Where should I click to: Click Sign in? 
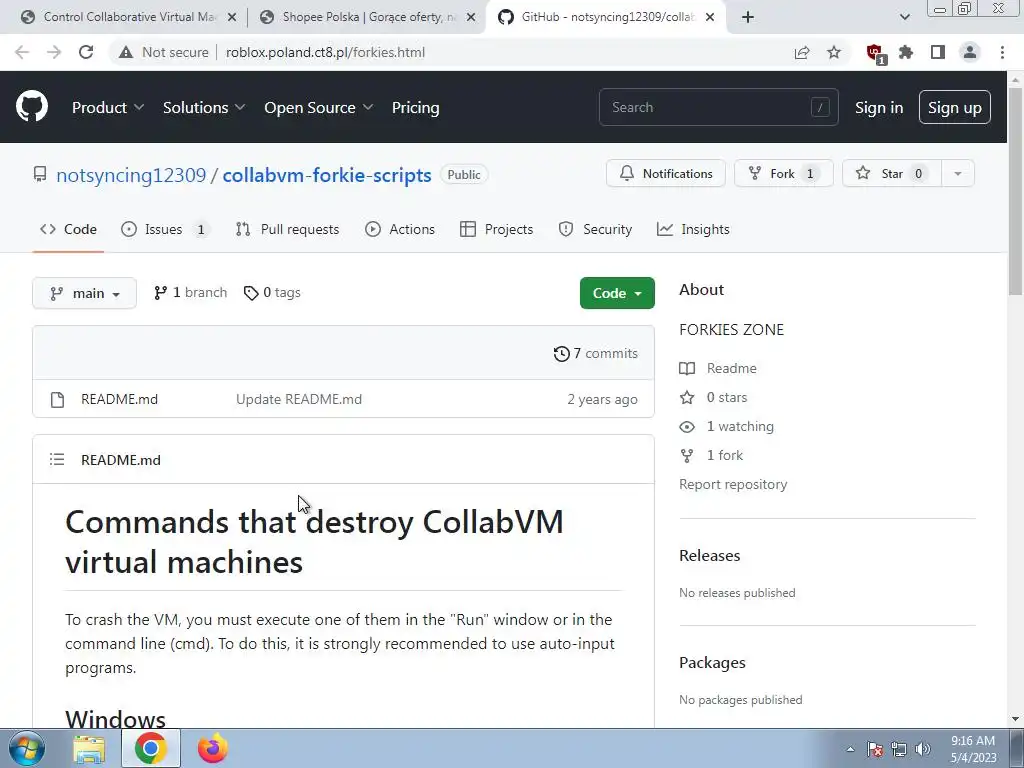tap(879, 108)
